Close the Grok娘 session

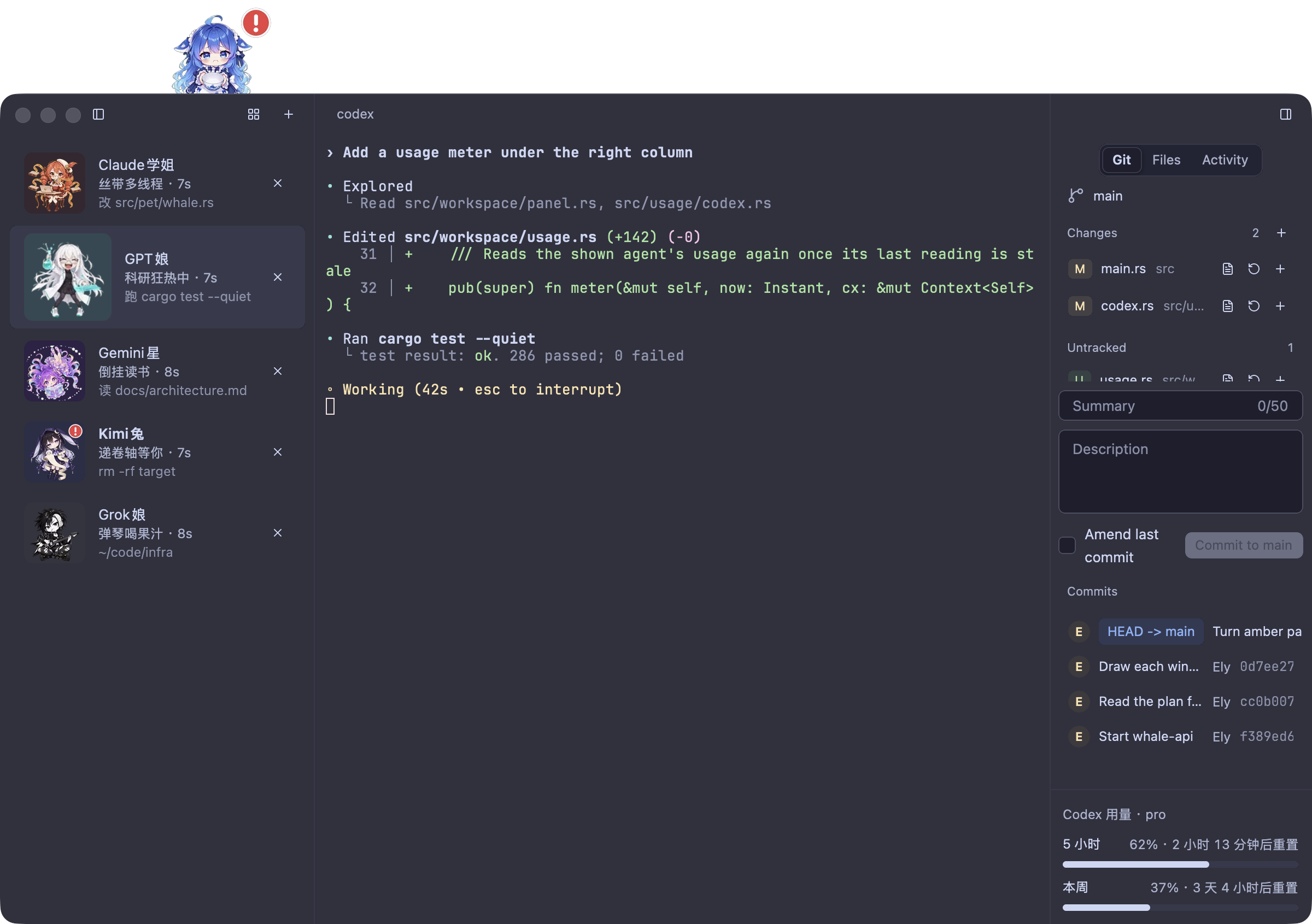278,533
